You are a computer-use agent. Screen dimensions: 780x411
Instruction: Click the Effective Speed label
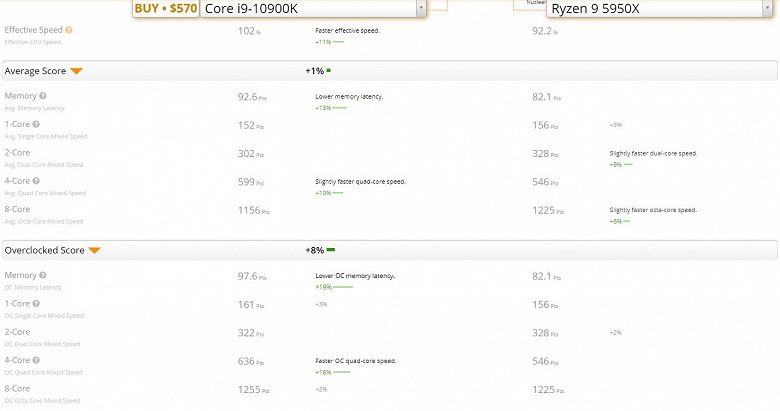click(x=33, y=30)
